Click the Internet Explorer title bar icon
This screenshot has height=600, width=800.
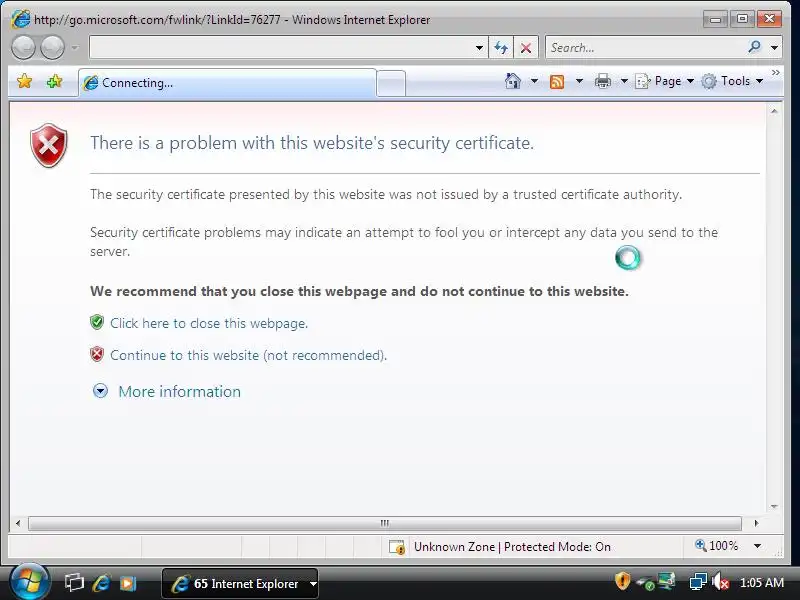coord(20,19)
